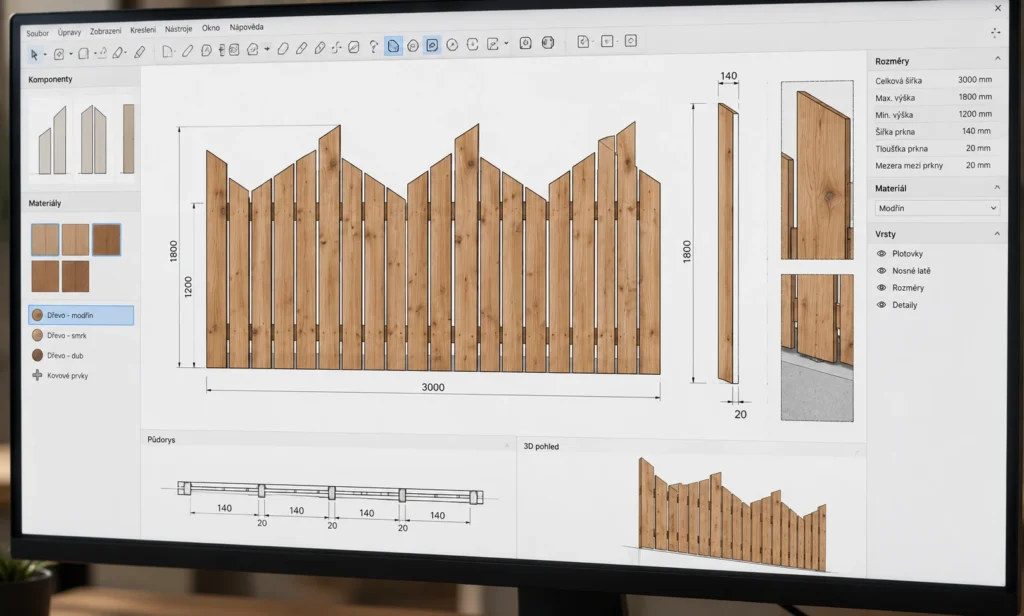Click the house-shaped tool icon

(x=253, y=49)
